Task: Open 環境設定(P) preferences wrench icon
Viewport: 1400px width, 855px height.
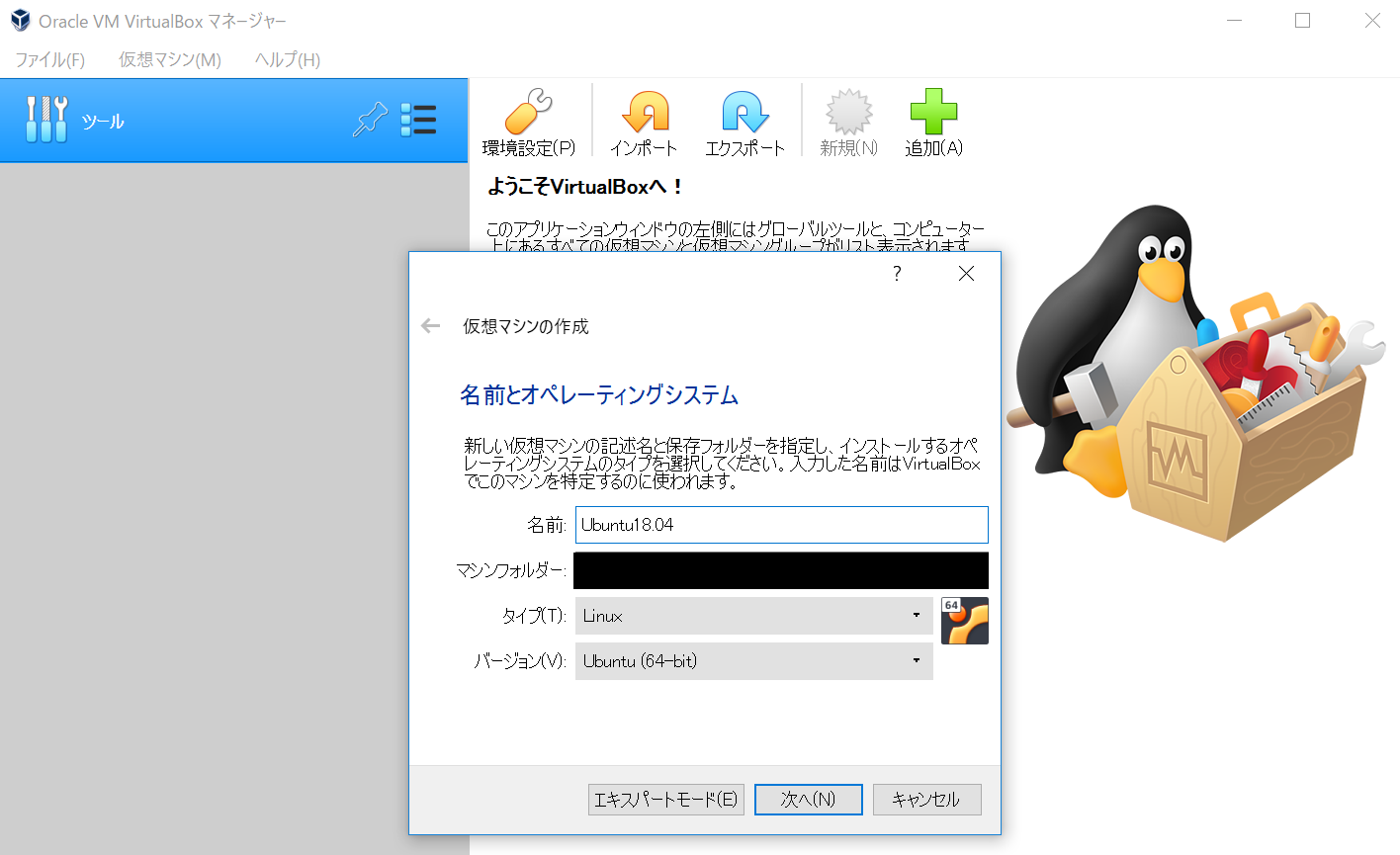Action: [x=528, y=111]
